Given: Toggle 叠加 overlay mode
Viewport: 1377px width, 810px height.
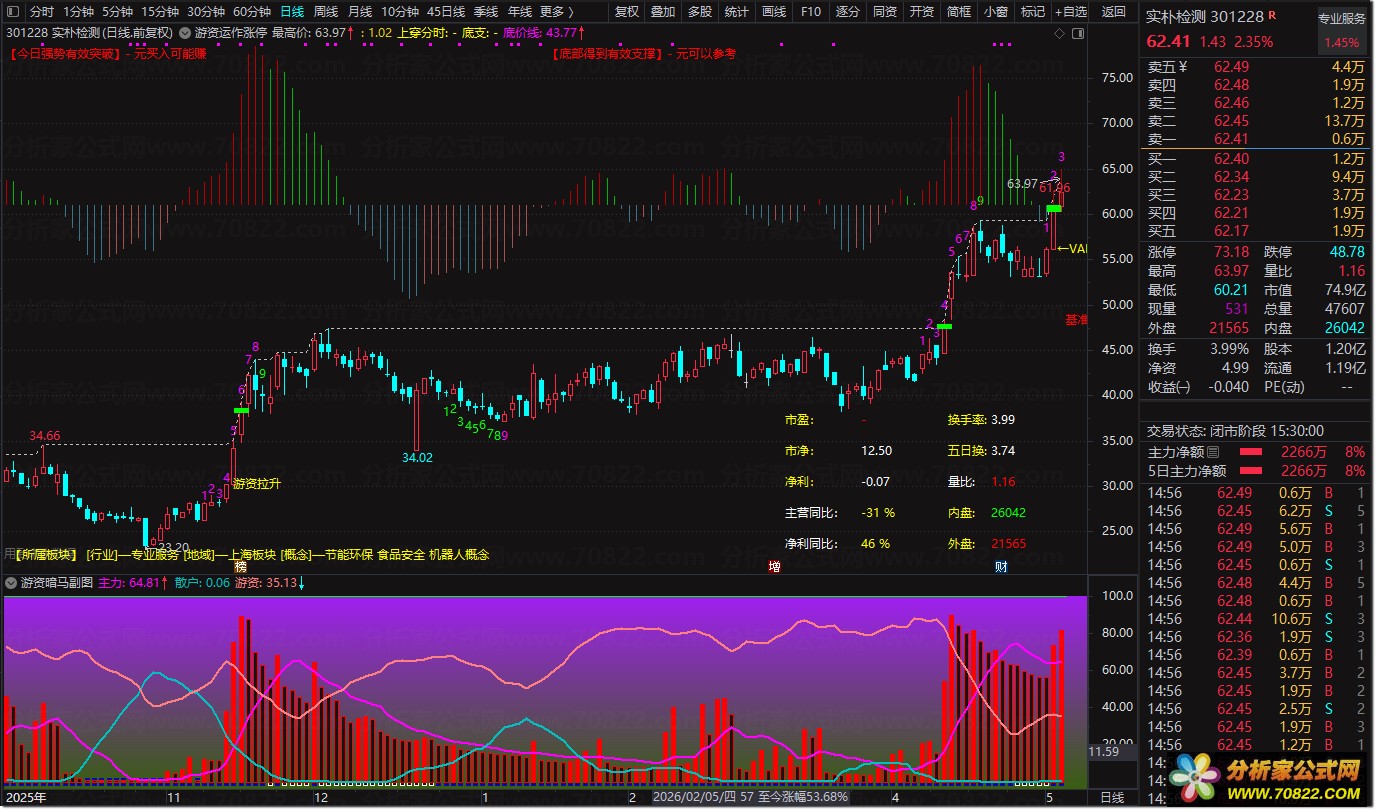Looking at the screenshot, I should pyautogui.click(x=663, y=12).
